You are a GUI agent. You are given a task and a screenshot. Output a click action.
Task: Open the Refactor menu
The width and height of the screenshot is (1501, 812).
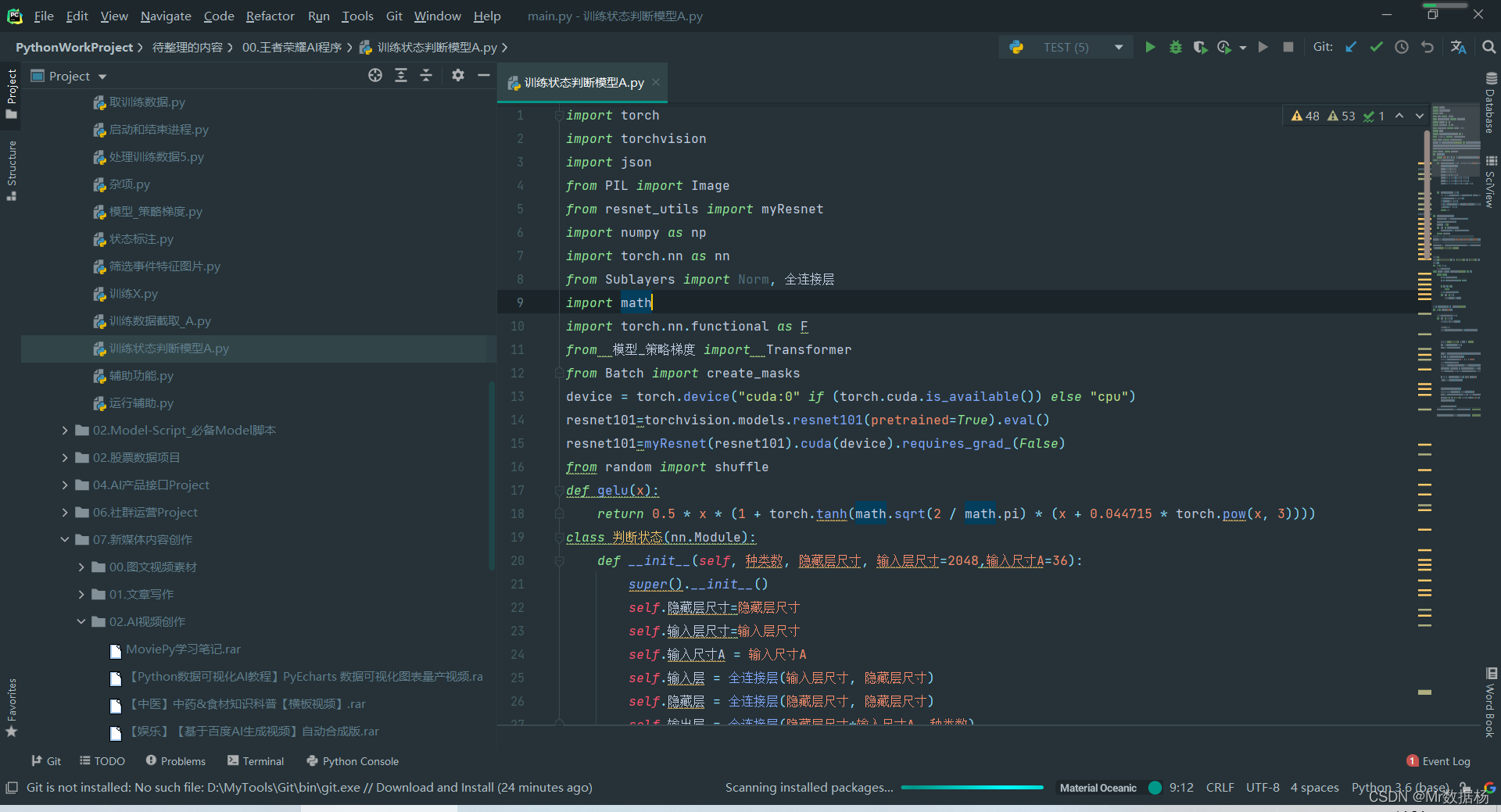[270, 16]
